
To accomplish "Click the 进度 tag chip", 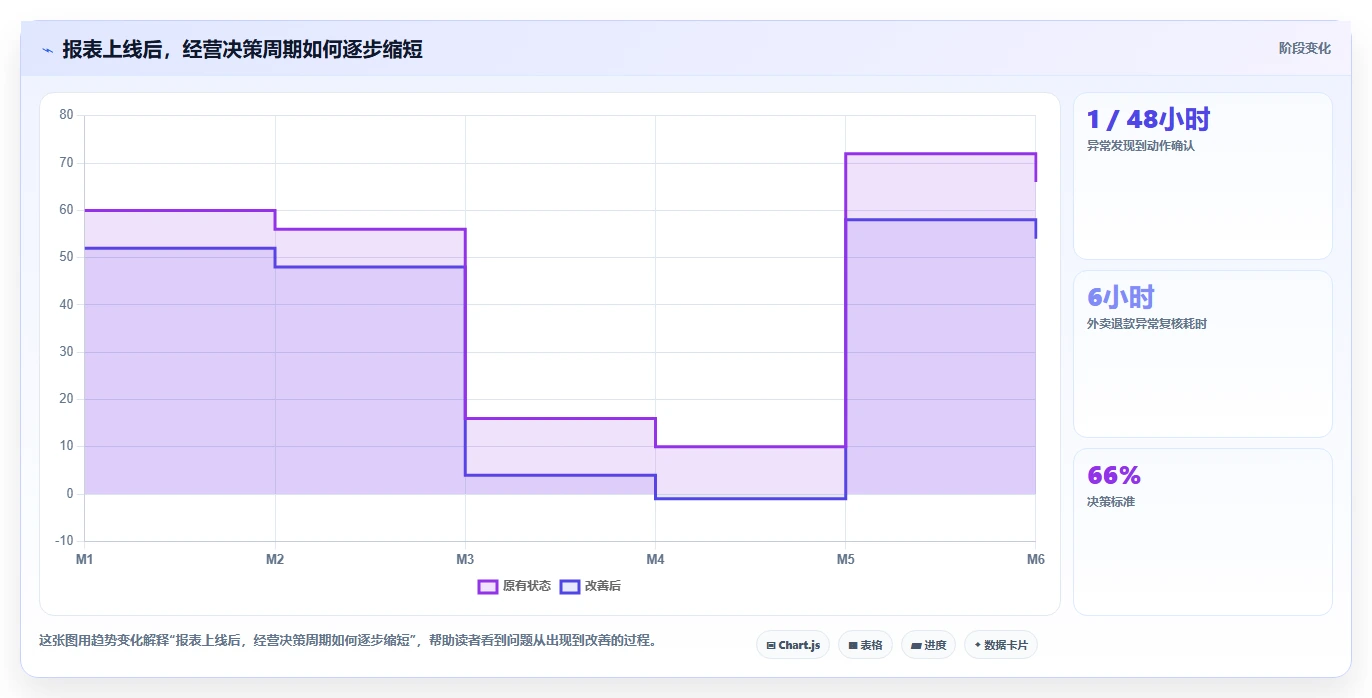I will point(928,645).
